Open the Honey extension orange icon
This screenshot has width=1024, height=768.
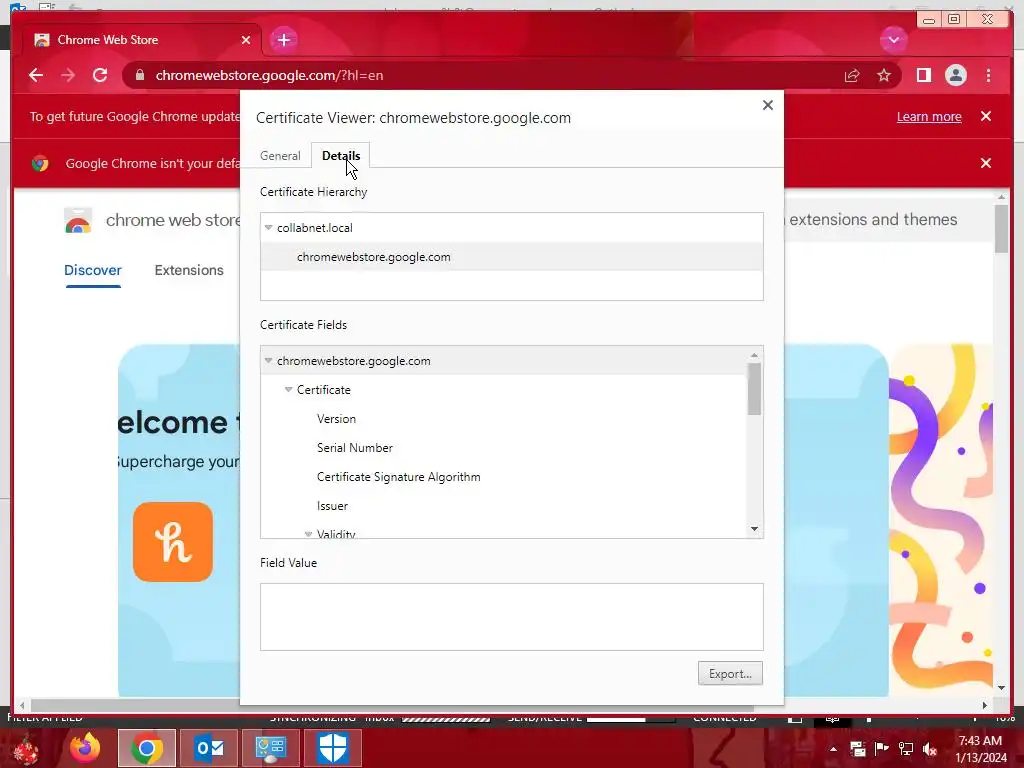[x=172, y=541]
